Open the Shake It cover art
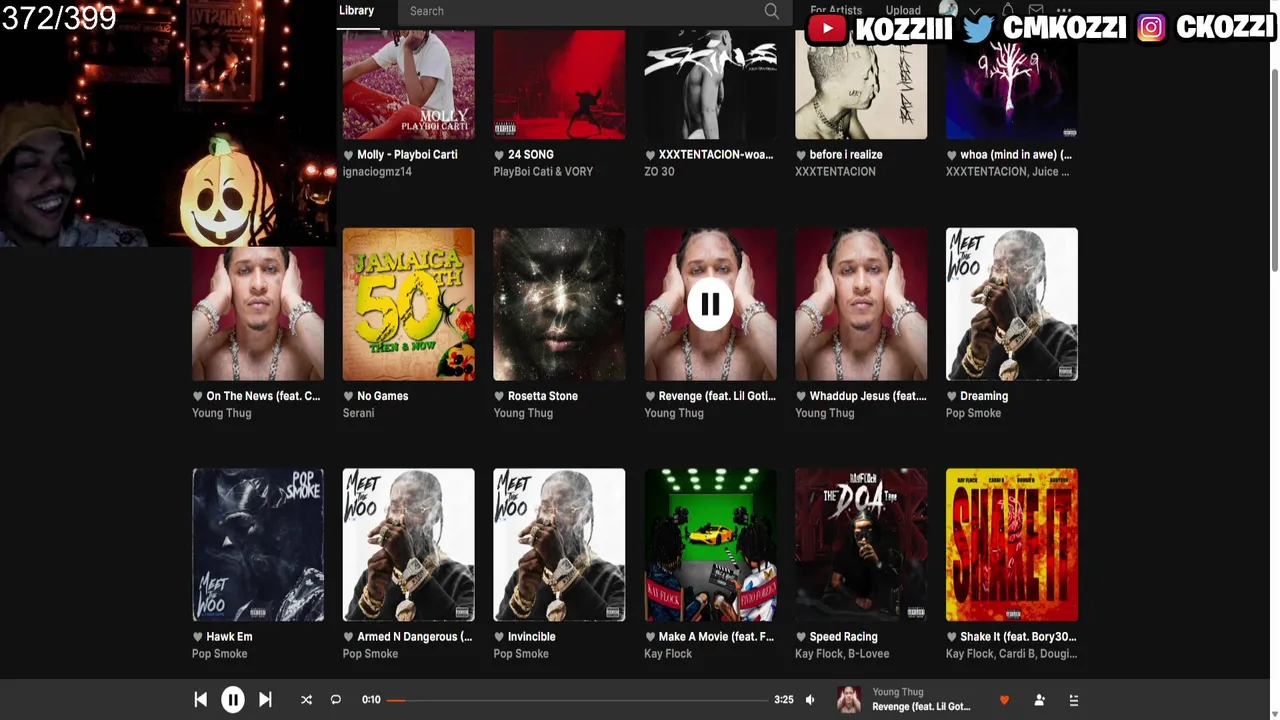 coord(1012,545)
